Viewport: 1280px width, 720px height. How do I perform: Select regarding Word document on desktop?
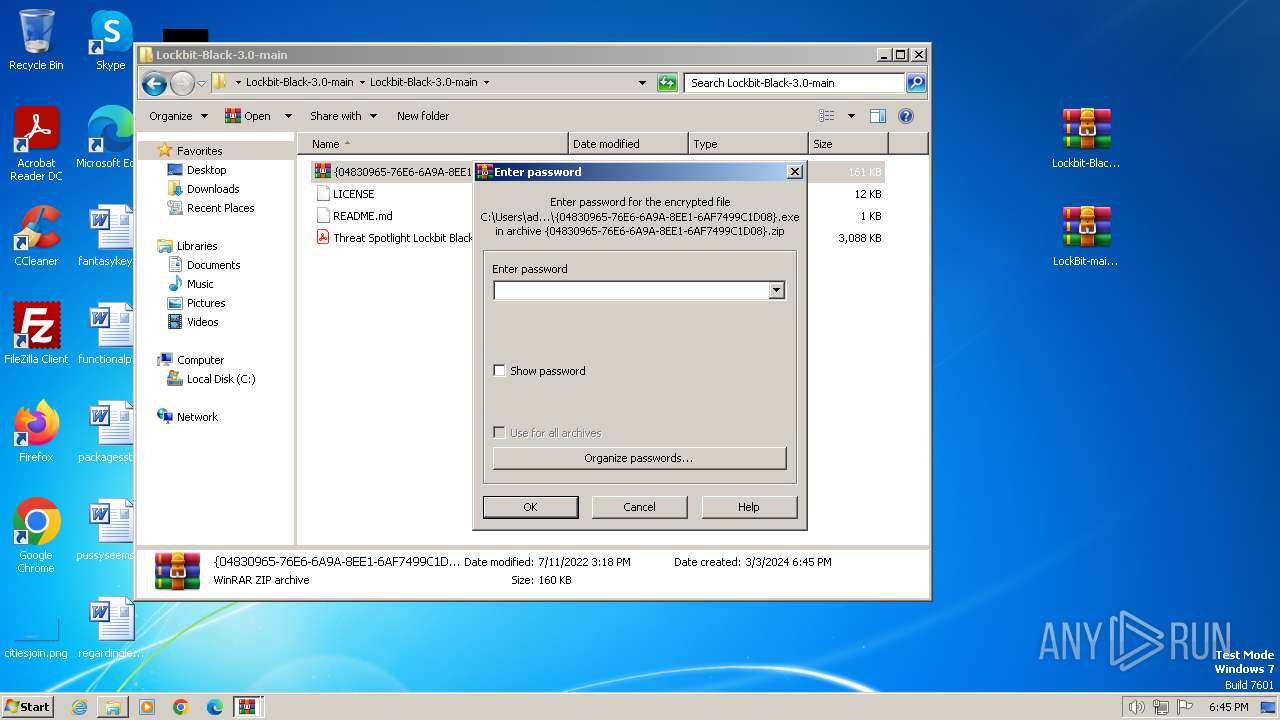pyautogui.click(x=110, y=628)
